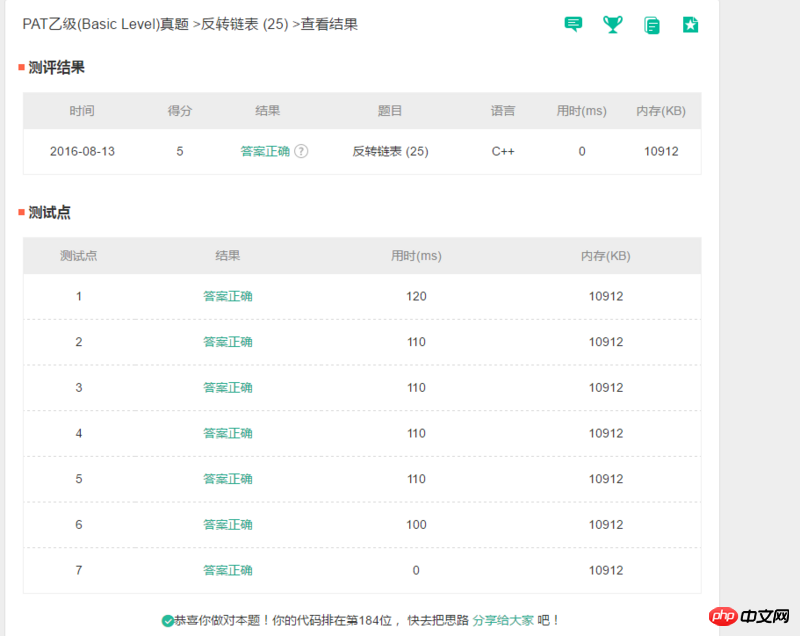The height and width of the screenshot is (636, 800).
Task: Click memory 10912 in test point 3 row
Action: coord(606,388)
